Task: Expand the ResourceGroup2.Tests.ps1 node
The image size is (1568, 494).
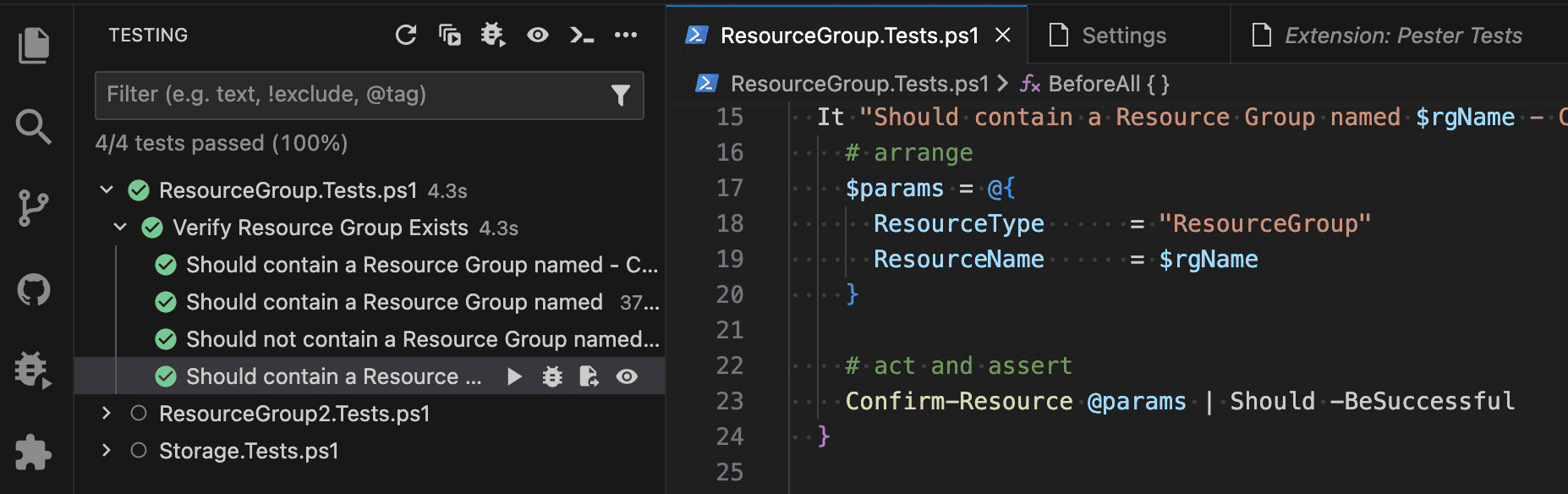Action: pos(107,414)
